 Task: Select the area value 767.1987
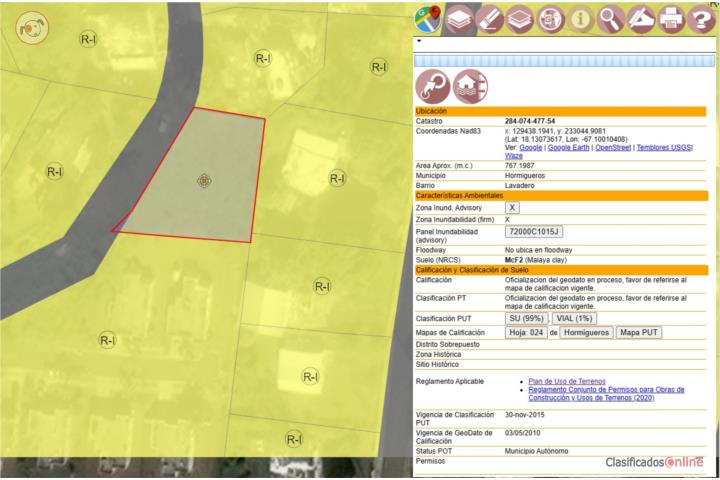point(519,165)
